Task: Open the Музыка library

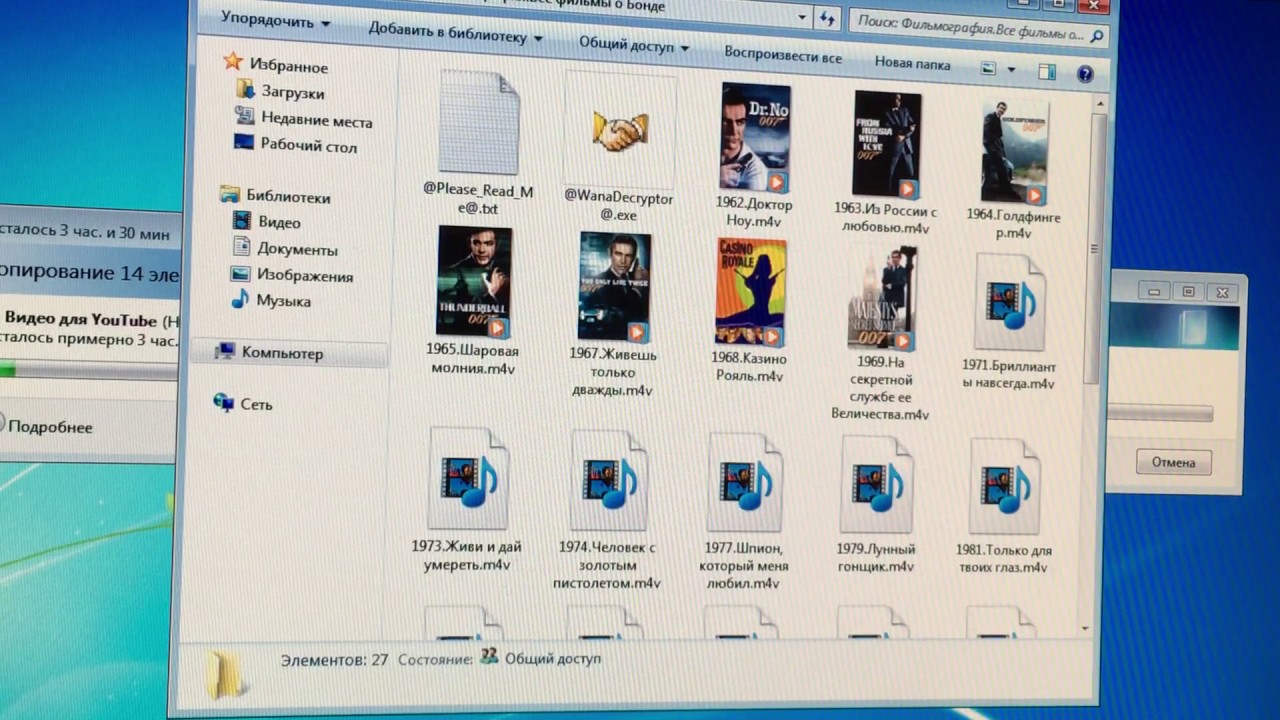Action: tap(283, 300)
